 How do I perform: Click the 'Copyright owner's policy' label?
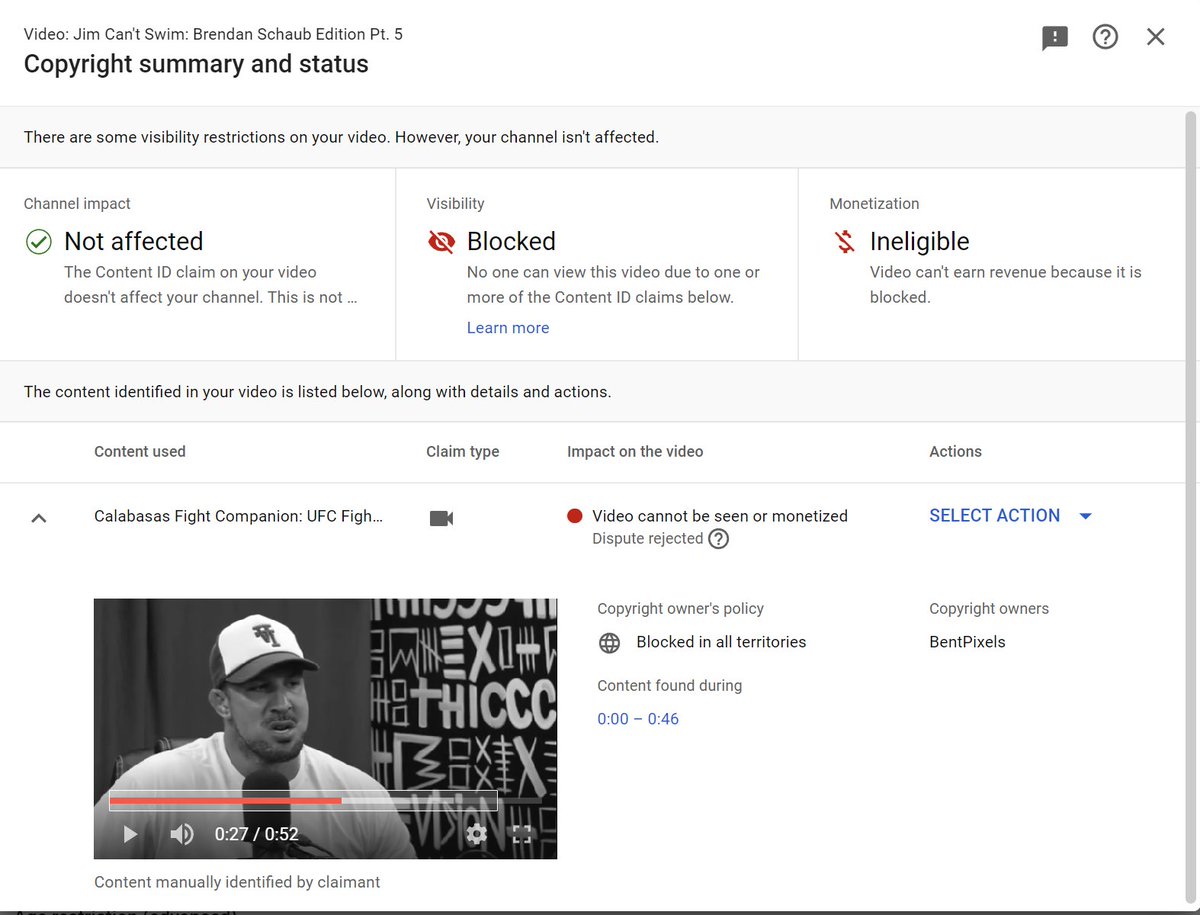[x=680, y=609]
